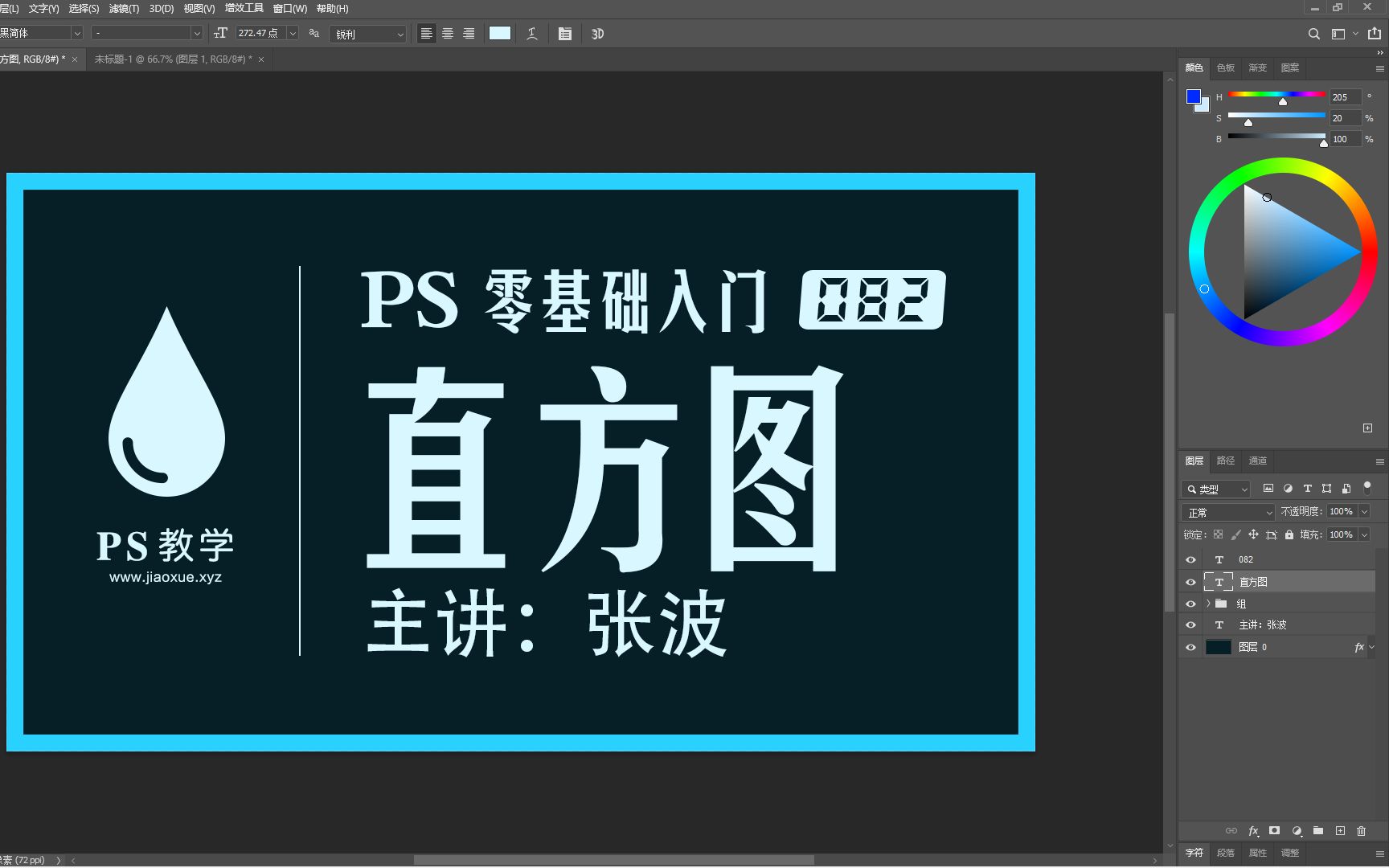Open the 正常 blend mode dropdown
Viewport: 1389px width, 868px height.
tap(1228, 512)
